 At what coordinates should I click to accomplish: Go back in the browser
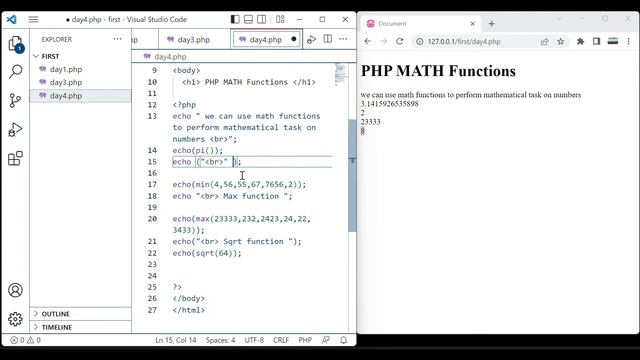tap(368, 41)
